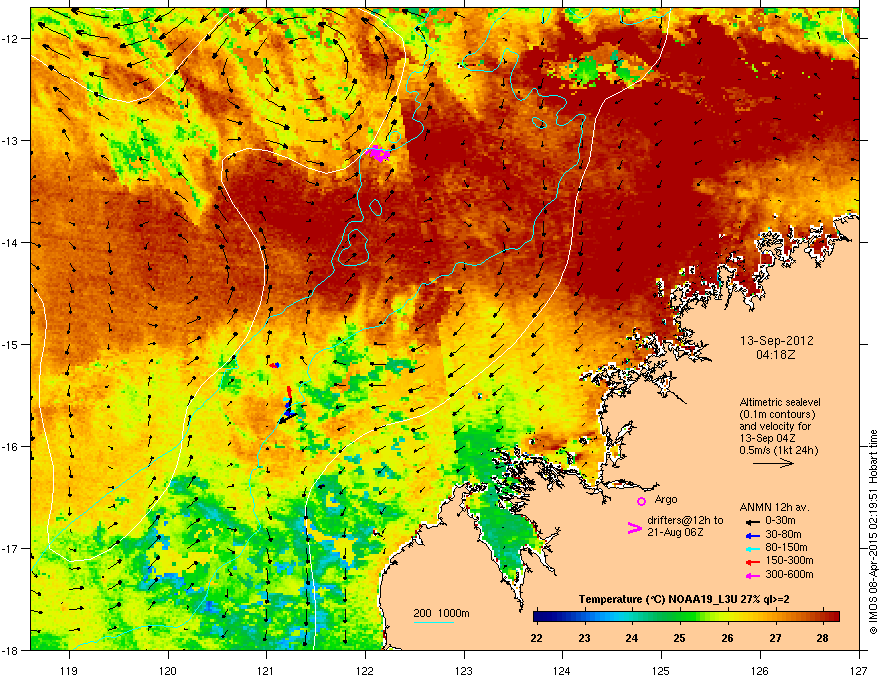Click the 'Temperature (°C) NOAA19_L3U' colorbar title

coord(657,599)
